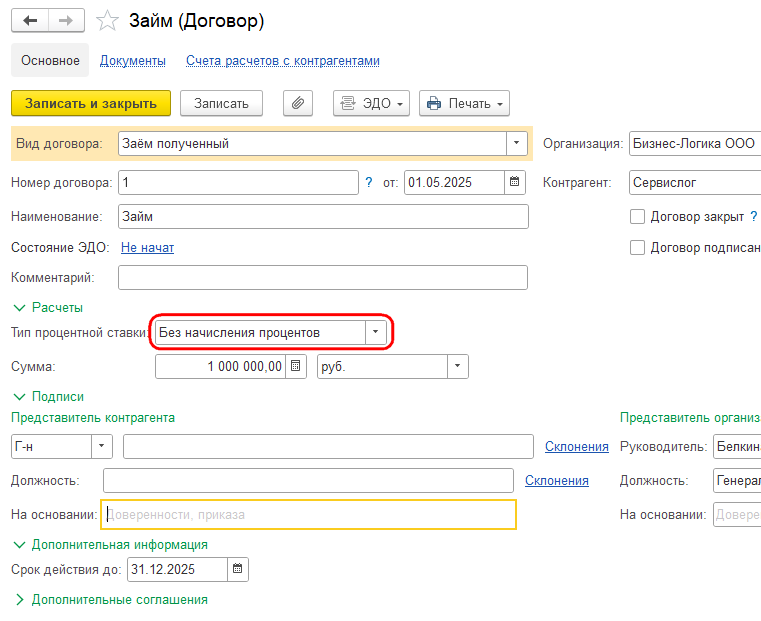761x621 pixels.
Task: Click the counterparty representative name field
Action: 328,446
